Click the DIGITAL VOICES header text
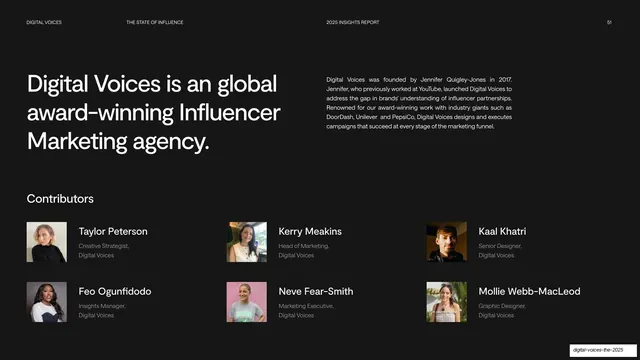Image resolution: width=640 pixels, height=360 pixels. (44, 22)
